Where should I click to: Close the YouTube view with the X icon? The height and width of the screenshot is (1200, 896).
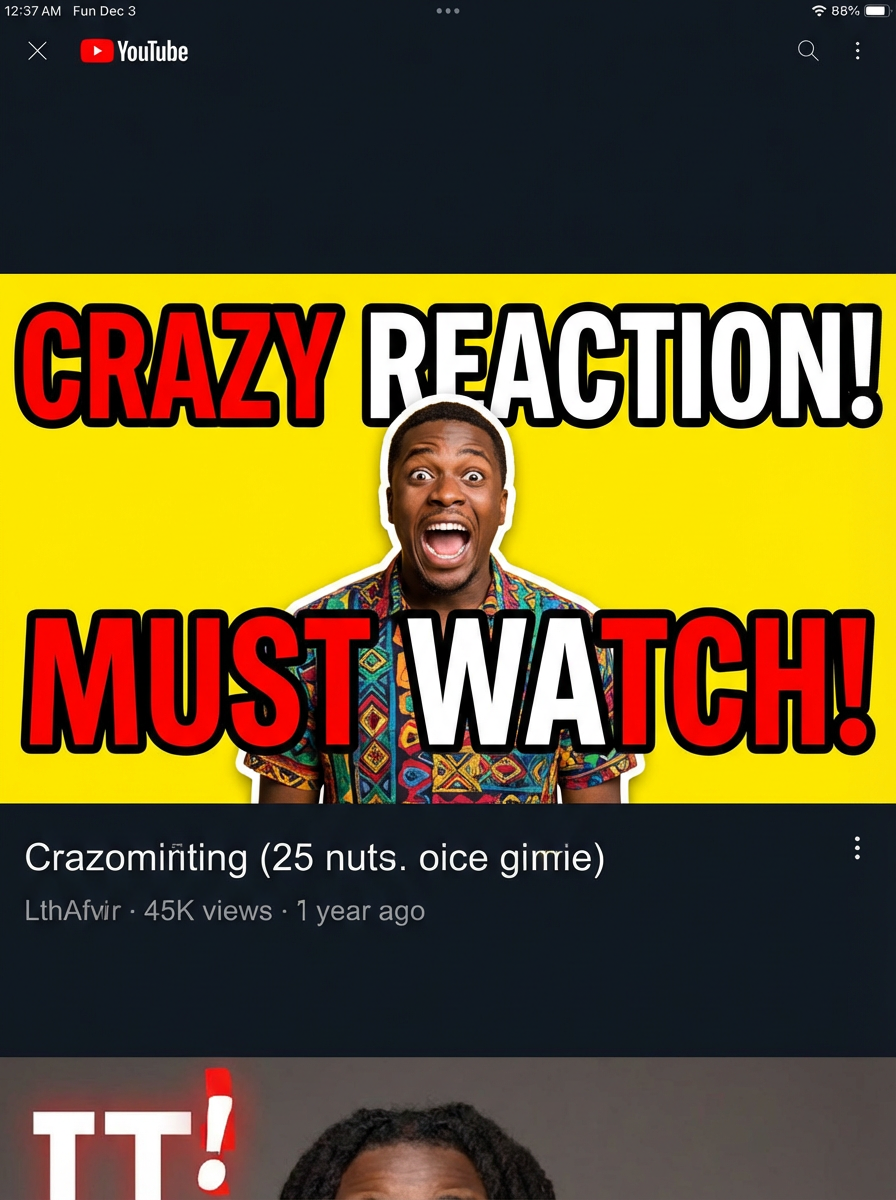coord(37,51)
